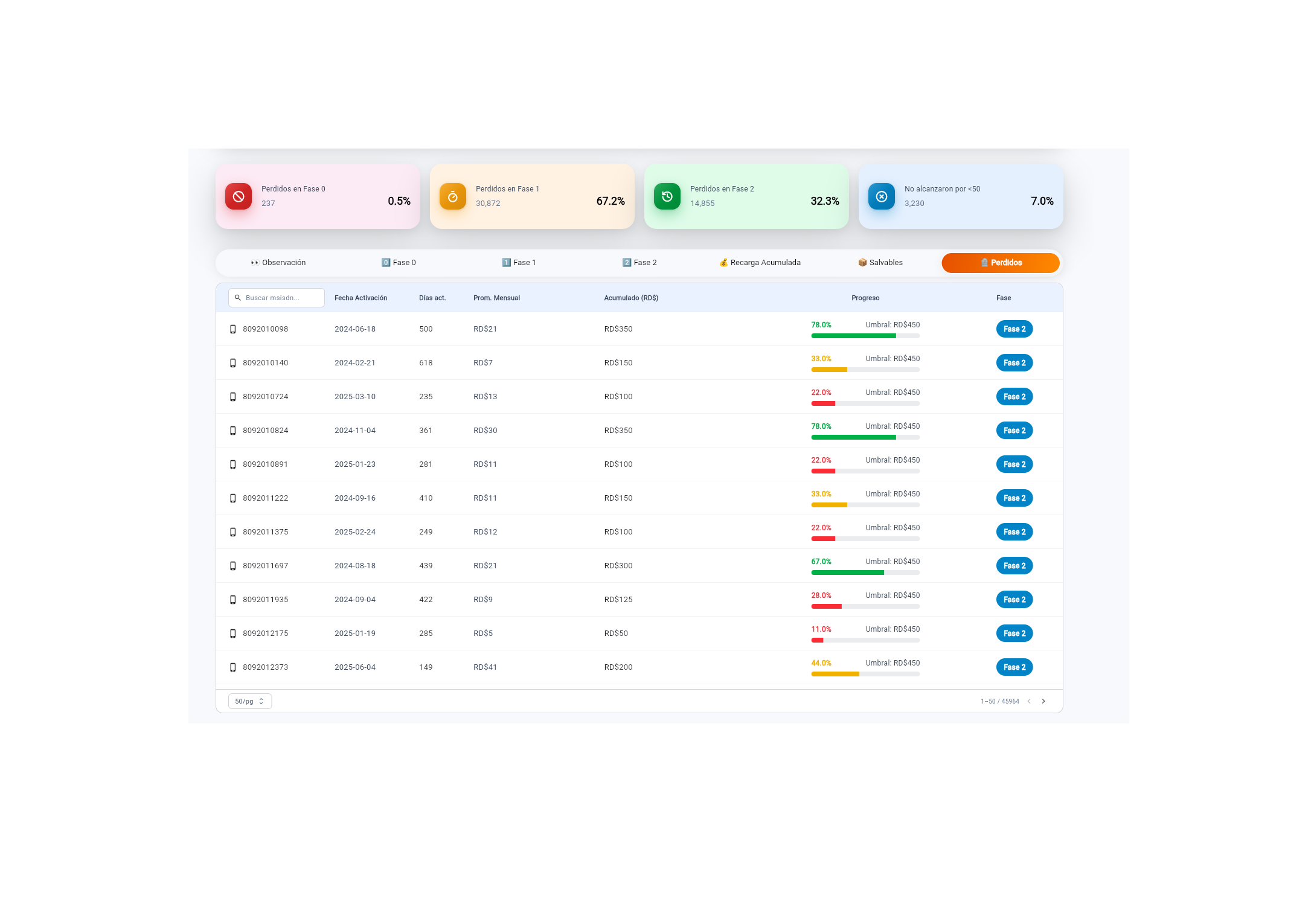
Task: Click the Fase 2 badge for 8092012175
Action: pyautogui.click(x=1014, y=634)
